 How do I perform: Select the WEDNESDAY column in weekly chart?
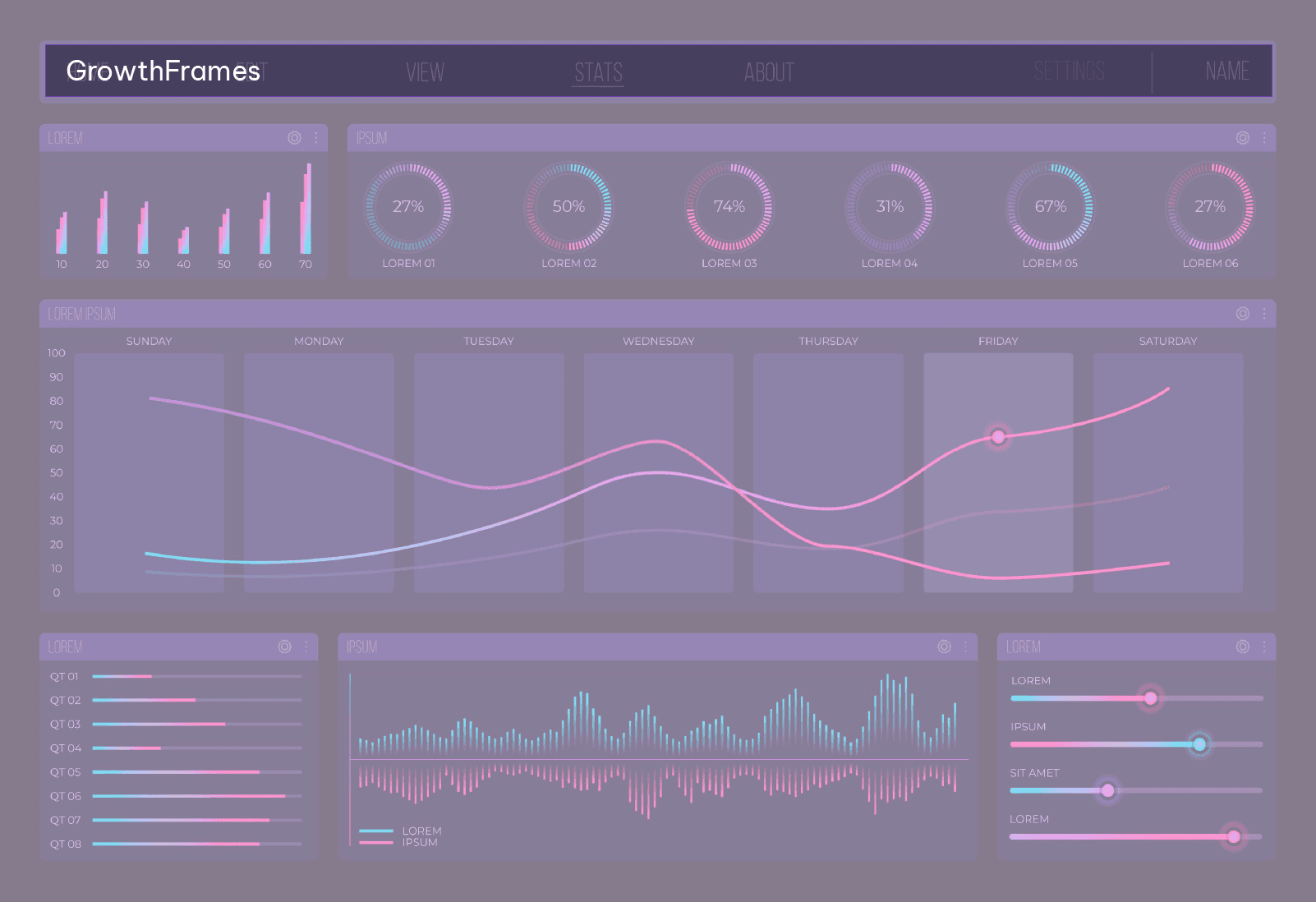659,473
